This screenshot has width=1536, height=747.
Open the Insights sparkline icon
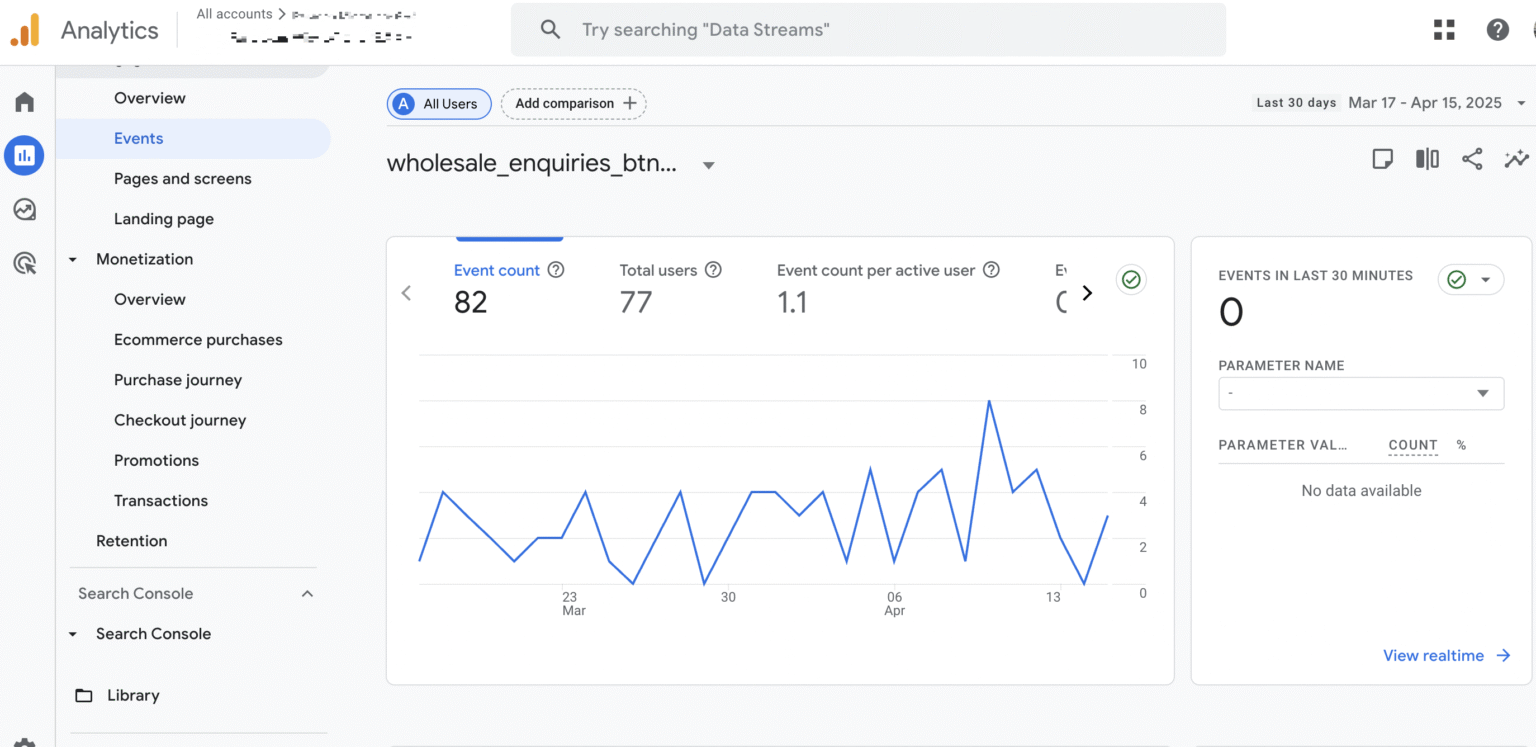[x=1516, y=159]
